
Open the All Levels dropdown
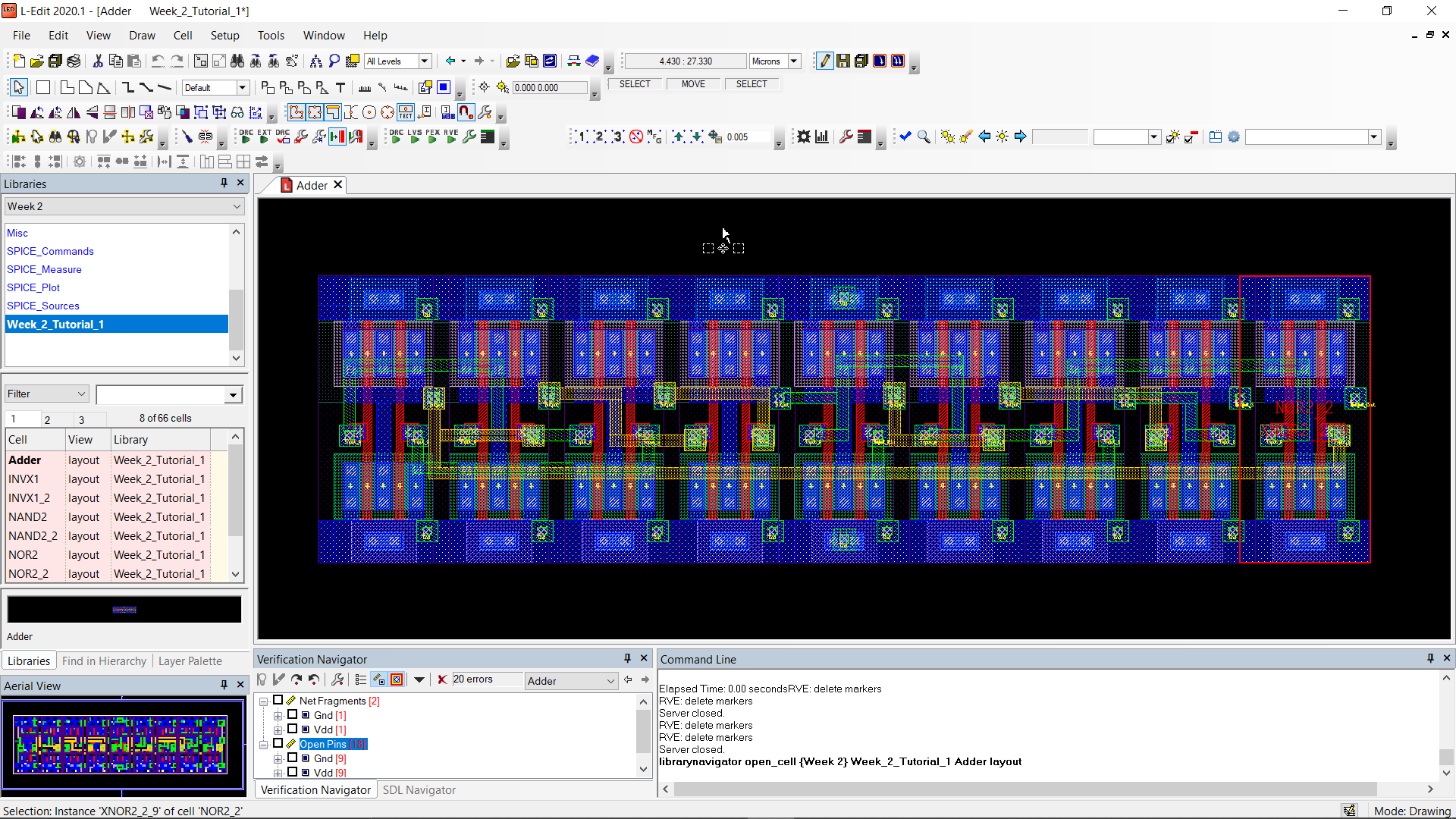(423, 61)
